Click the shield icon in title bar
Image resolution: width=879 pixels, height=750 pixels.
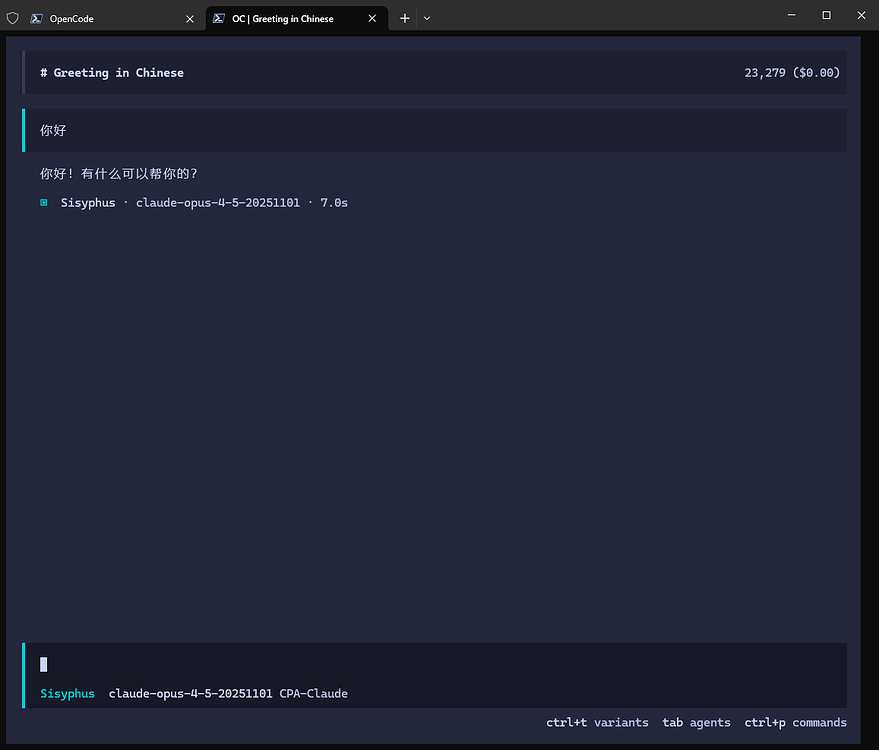tap(12, 18)
